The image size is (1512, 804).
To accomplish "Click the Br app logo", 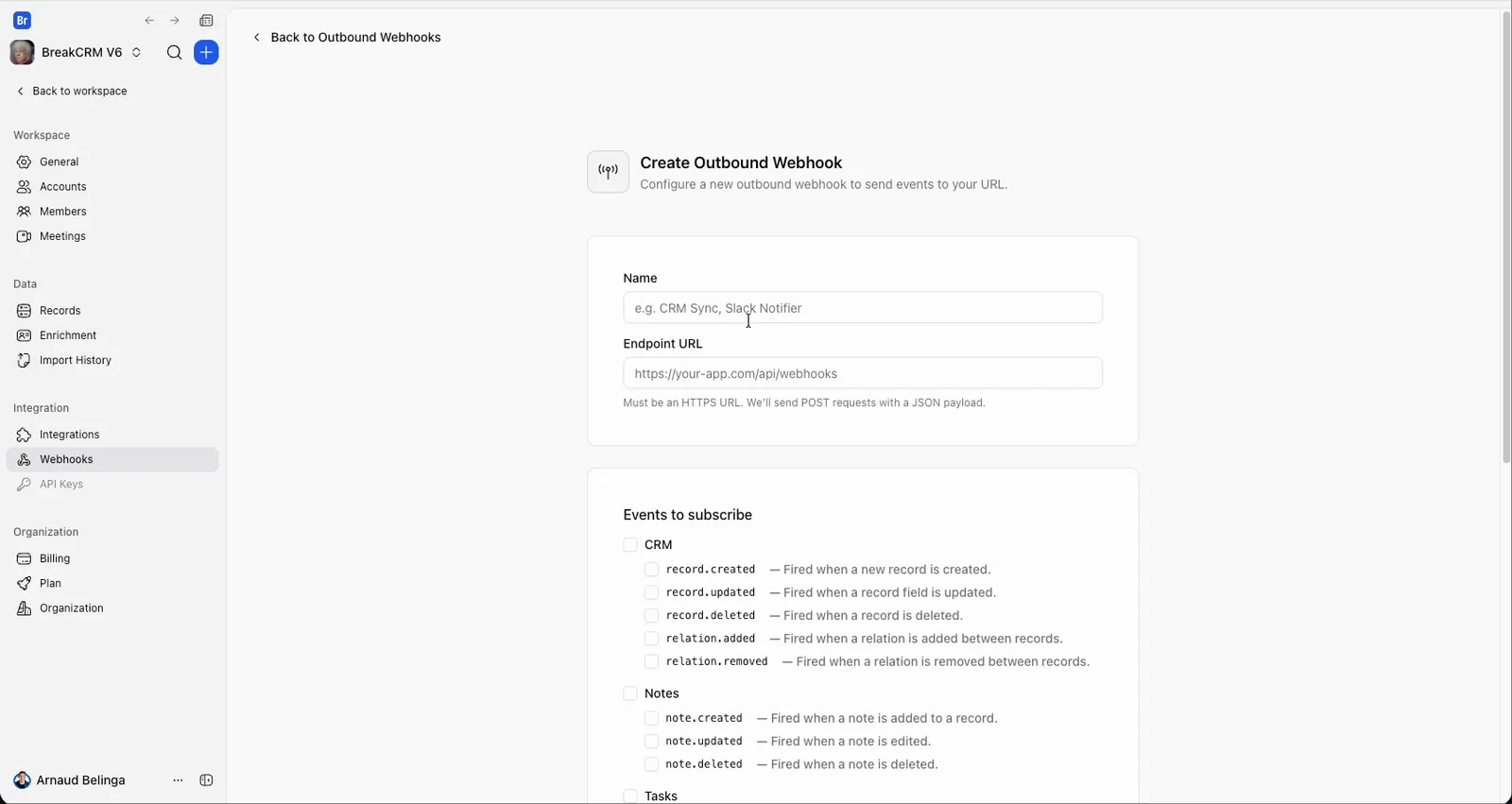I will [x=23, y=20].
